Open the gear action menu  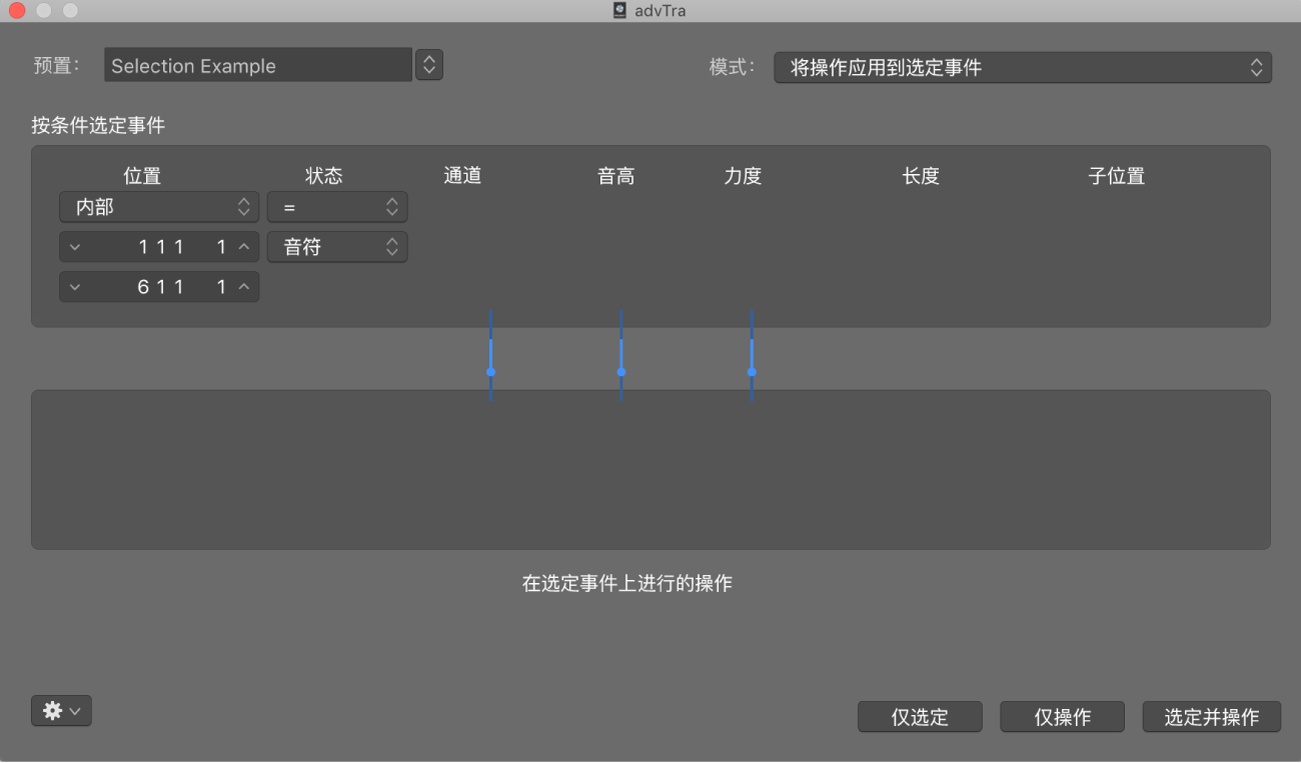tap(61, 710)
